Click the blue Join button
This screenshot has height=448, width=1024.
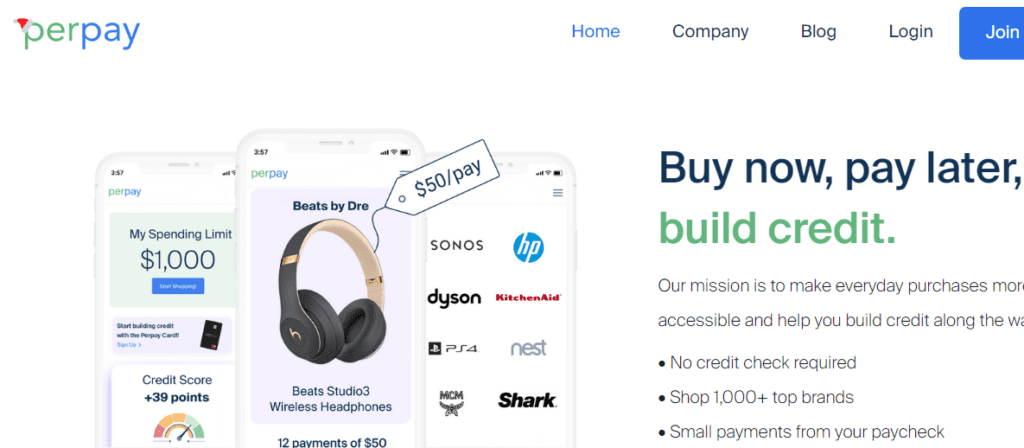point(991,33)
